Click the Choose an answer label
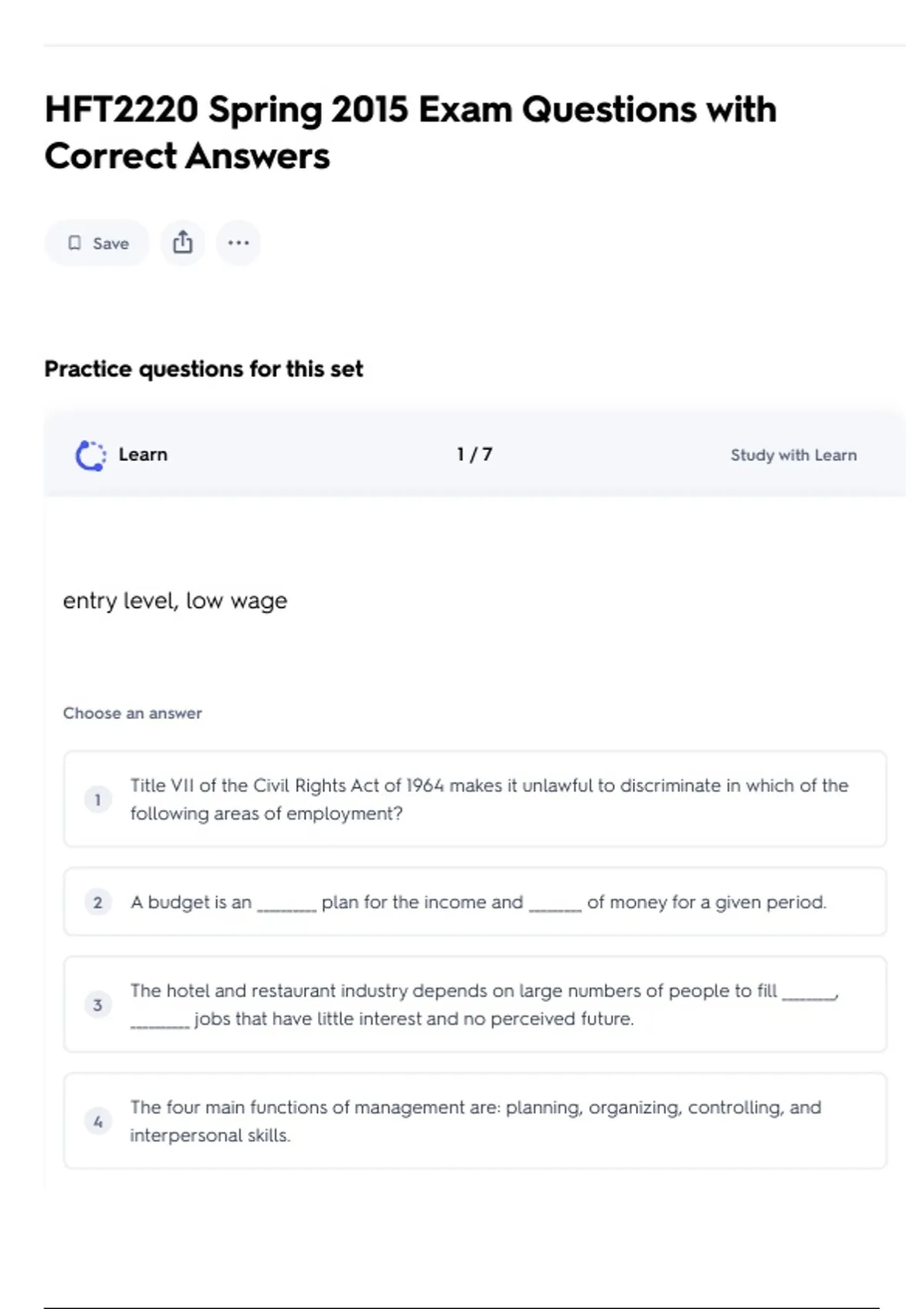Screen dimensions: 924x1309 [132, 714]
